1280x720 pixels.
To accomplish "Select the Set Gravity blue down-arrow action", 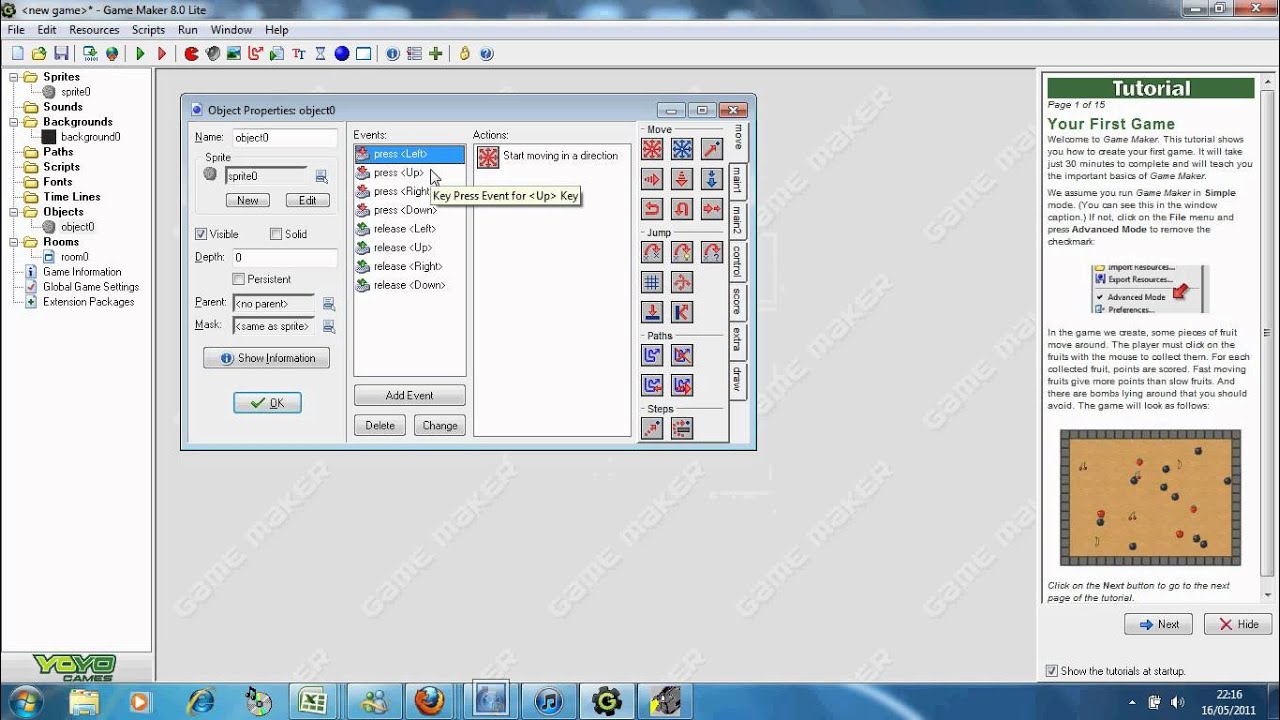I will (x=712, y=180).
